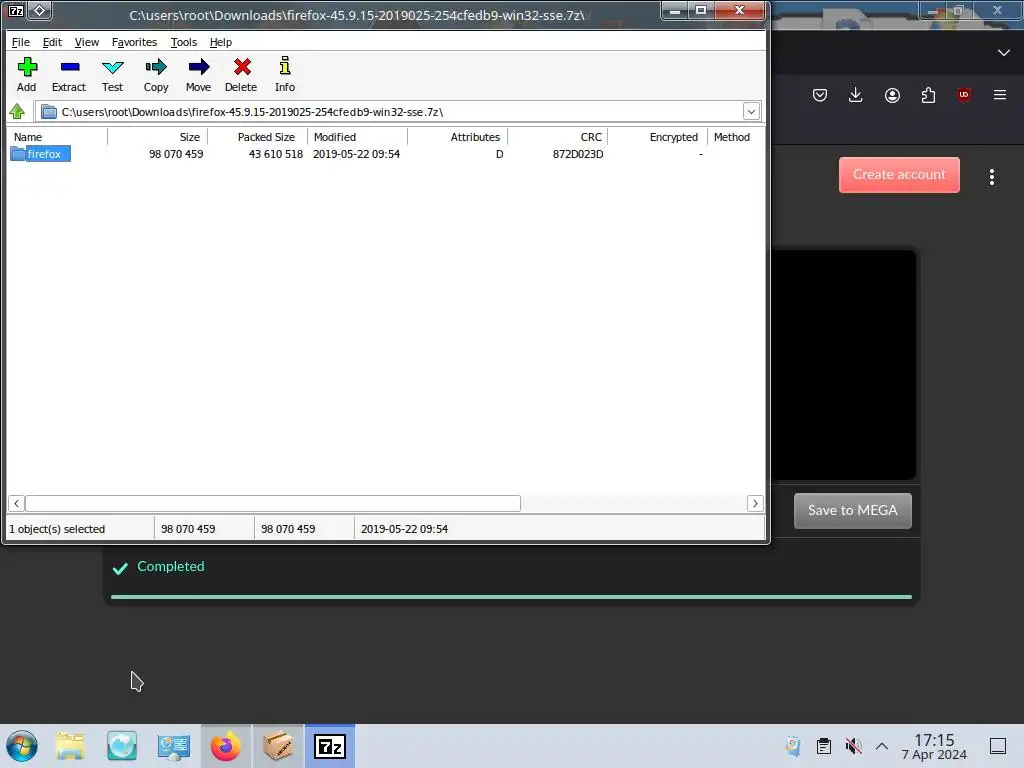Open the file explorer taskbar icon

[x=70, y=746]
